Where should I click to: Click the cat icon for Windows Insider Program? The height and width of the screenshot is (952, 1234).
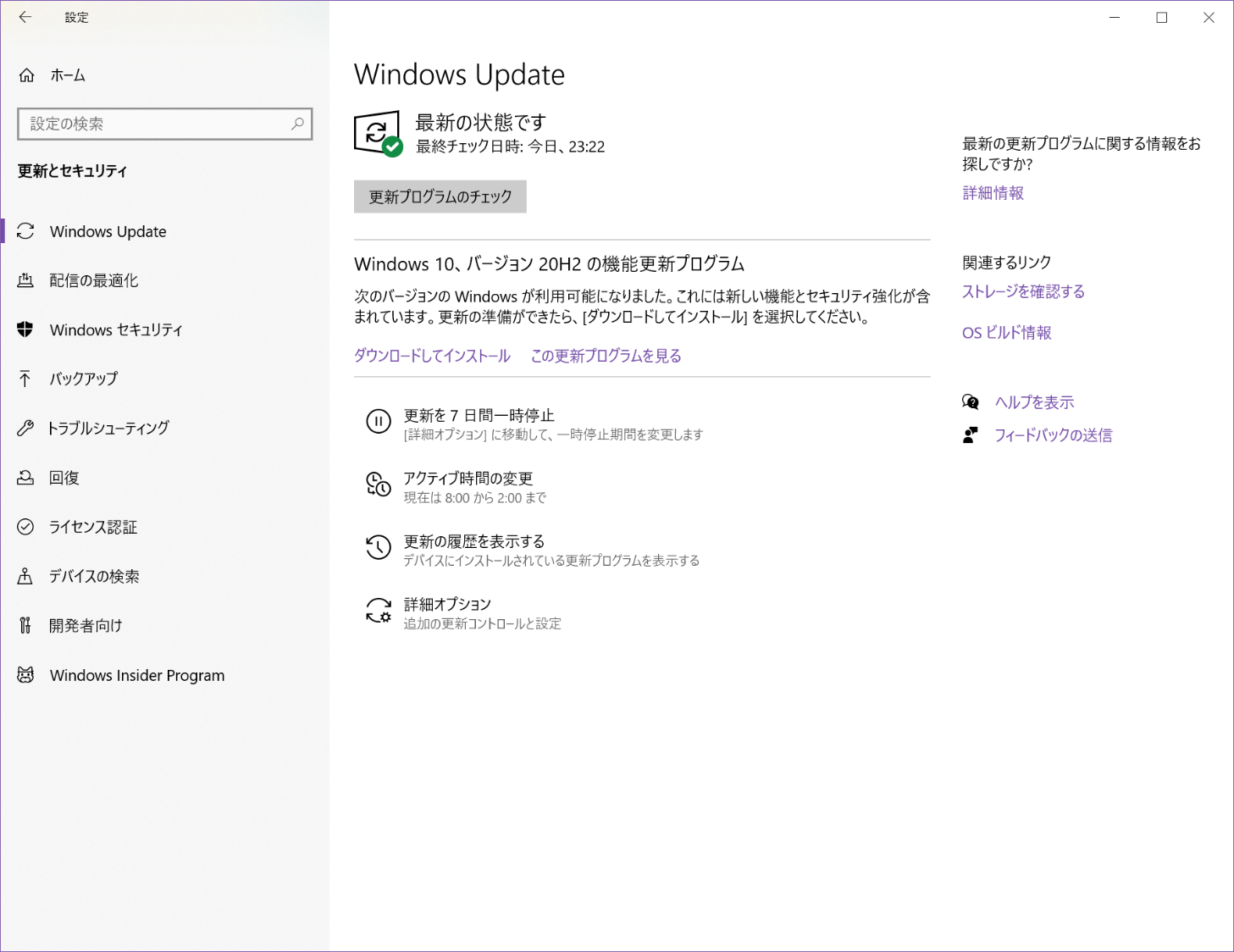point(25,675)
